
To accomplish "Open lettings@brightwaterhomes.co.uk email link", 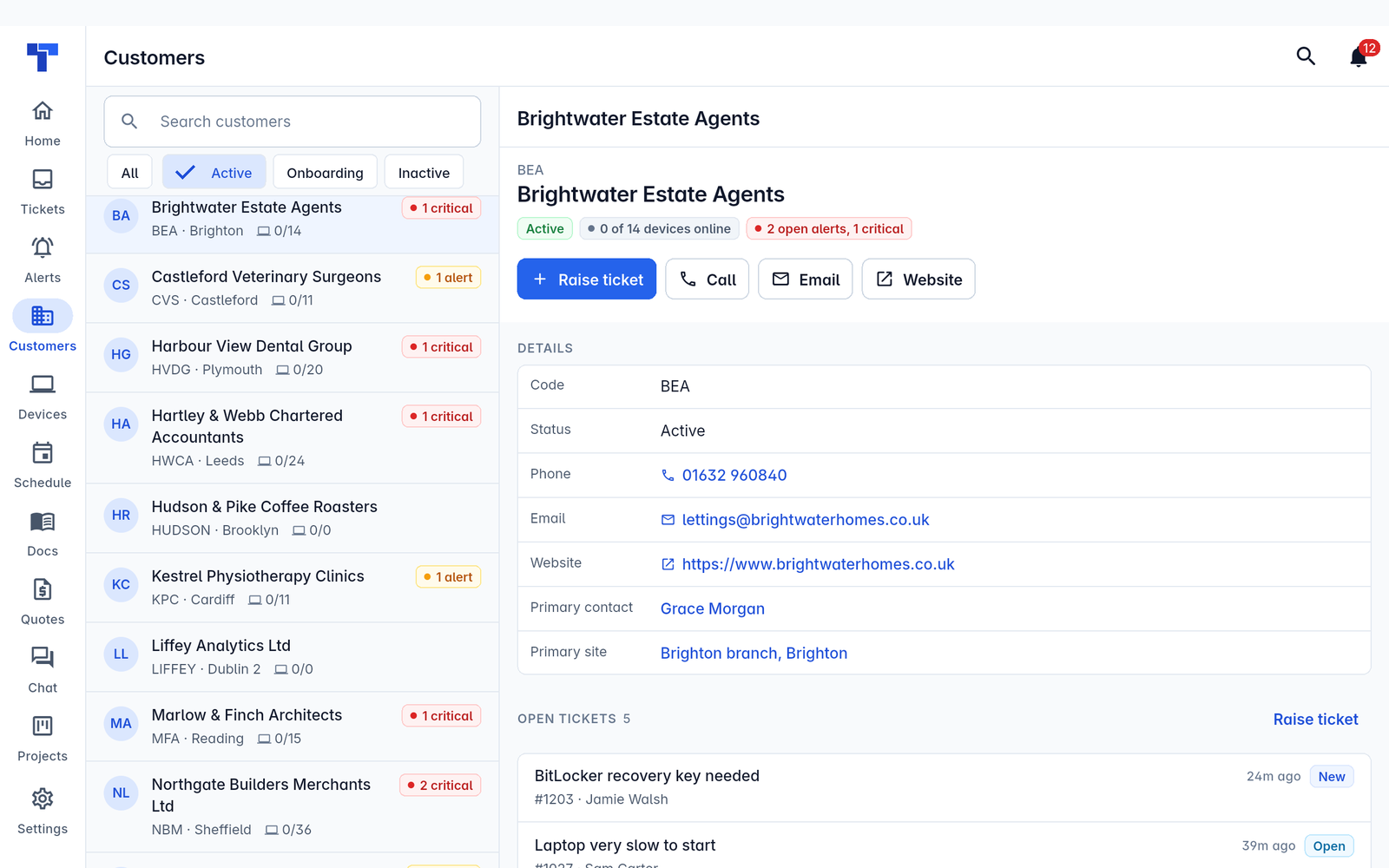I will pyautogui.click(x=806, y=520).
